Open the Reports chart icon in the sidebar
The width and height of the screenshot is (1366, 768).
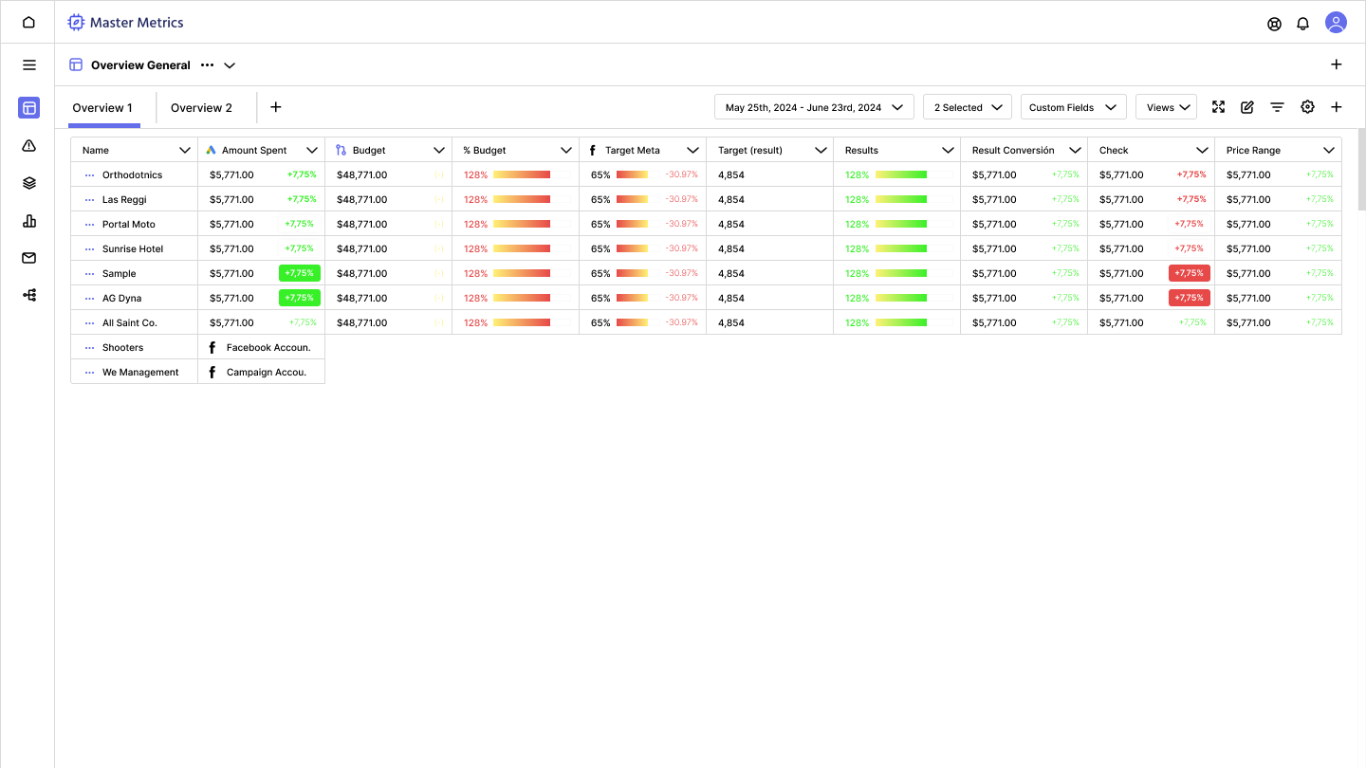pyautogui.click(x=28, y=220)
